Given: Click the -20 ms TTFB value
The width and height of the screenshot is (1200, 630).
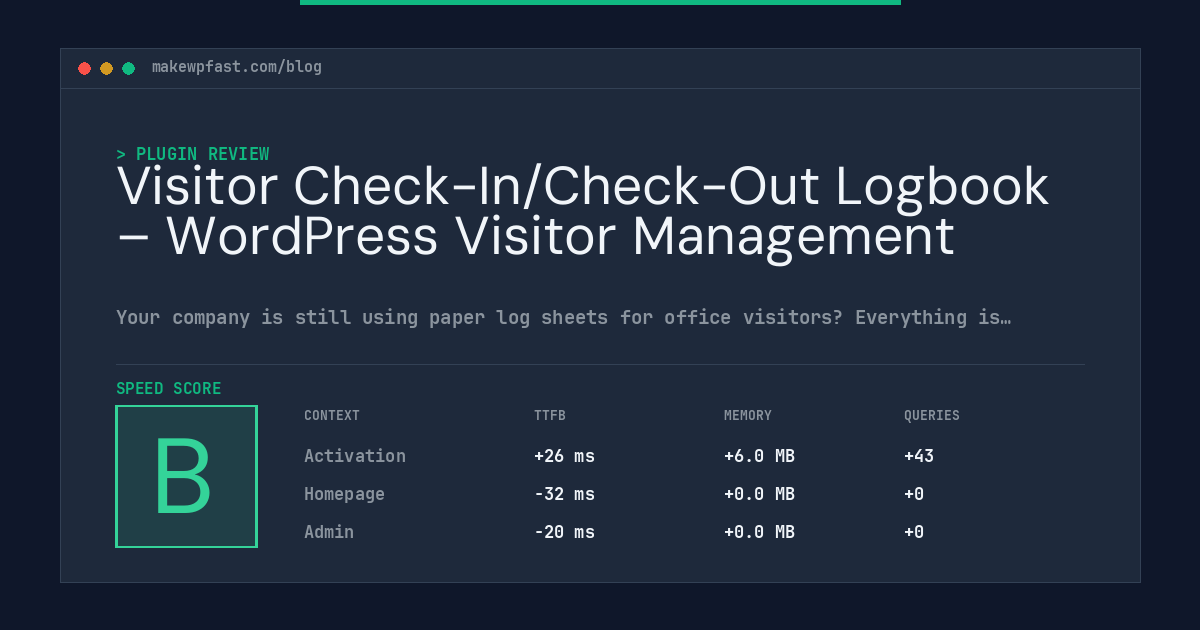Looking at the screenshot, I should (564, 532).
